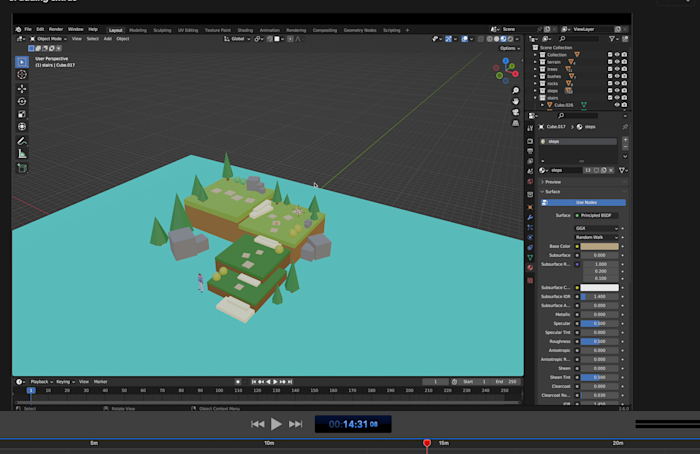Activate the Move tool
700x454 pixels.
[x=22, y=88]
